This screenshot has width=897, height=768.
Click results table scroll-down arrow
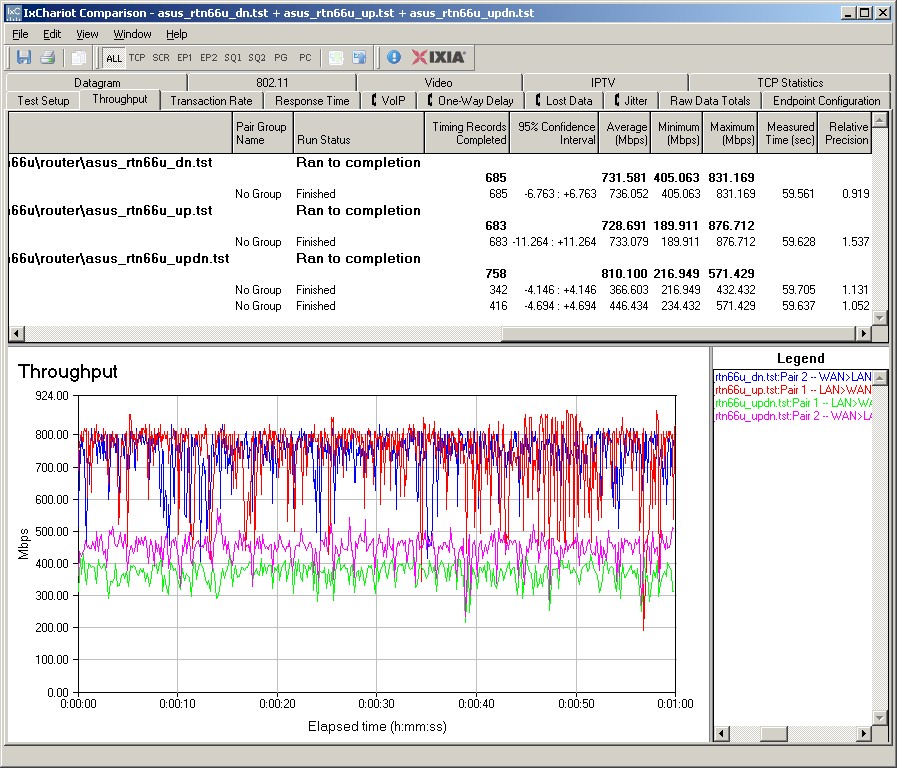point(880,317)
